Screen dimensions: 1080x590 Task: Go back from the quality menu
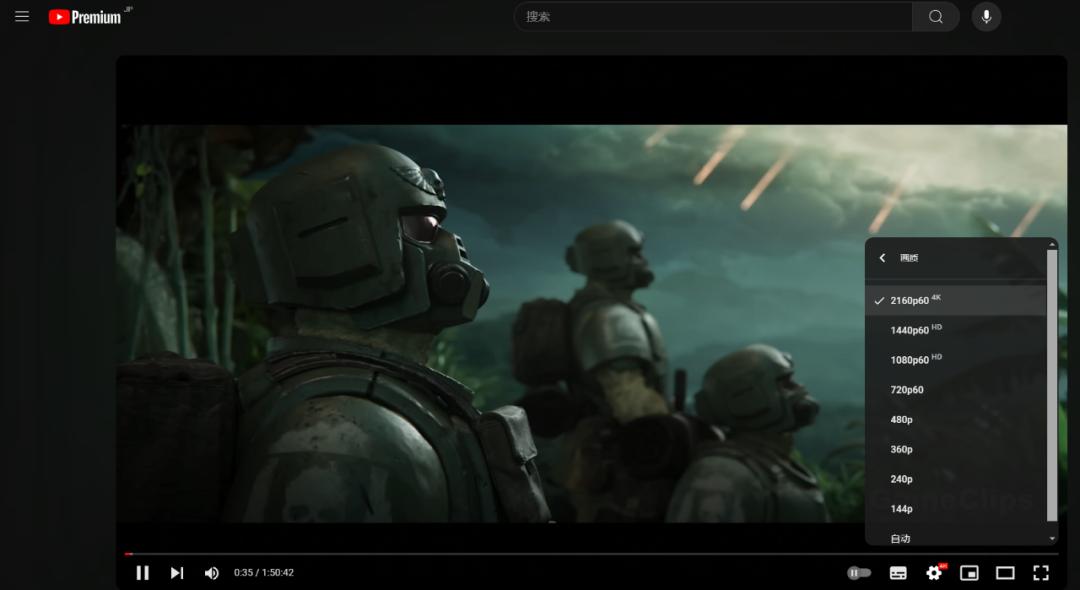coord(882,257)
